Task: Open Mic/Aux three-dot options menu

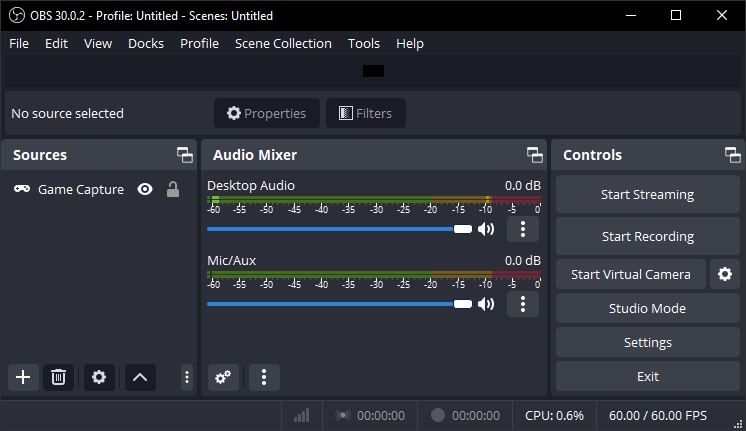Action: click(x=523, y=304)
